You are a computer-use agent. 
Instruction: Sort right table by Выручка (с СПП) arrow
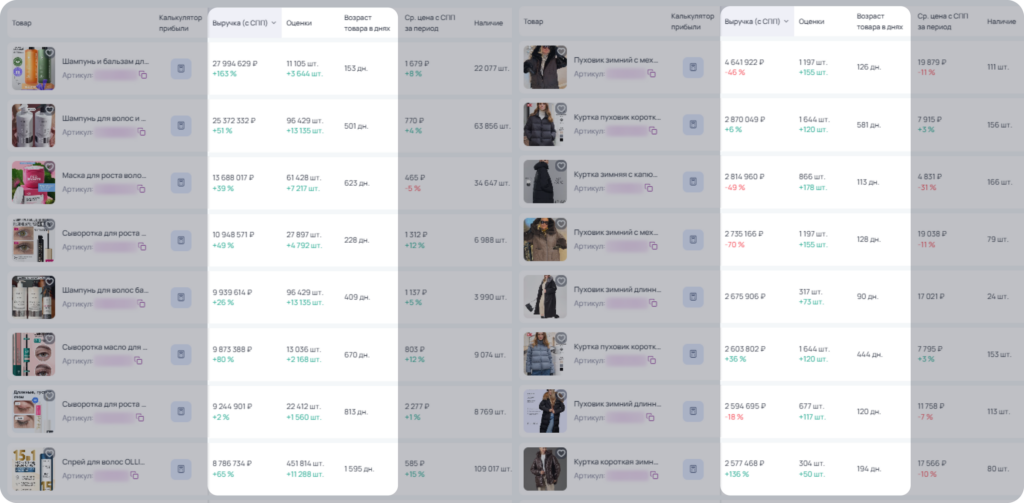[x=786, y=22]
